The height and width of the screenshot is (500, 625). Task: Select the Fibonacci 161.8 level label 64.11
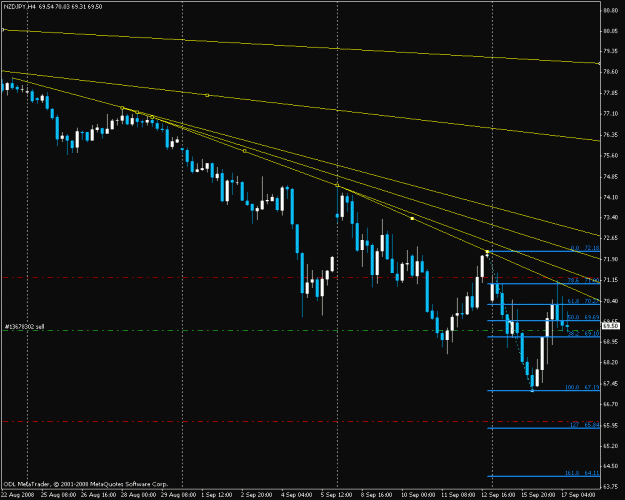[582, 473]
